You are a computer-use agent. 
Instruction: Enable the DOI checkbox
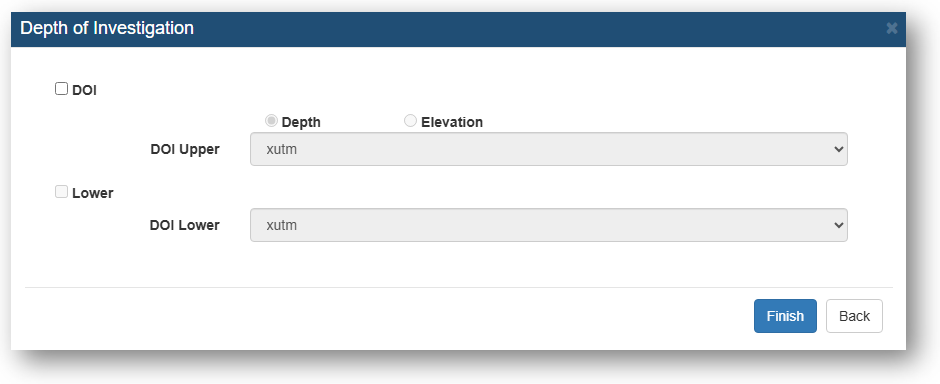pyautogui.click(x=61, y=89)
